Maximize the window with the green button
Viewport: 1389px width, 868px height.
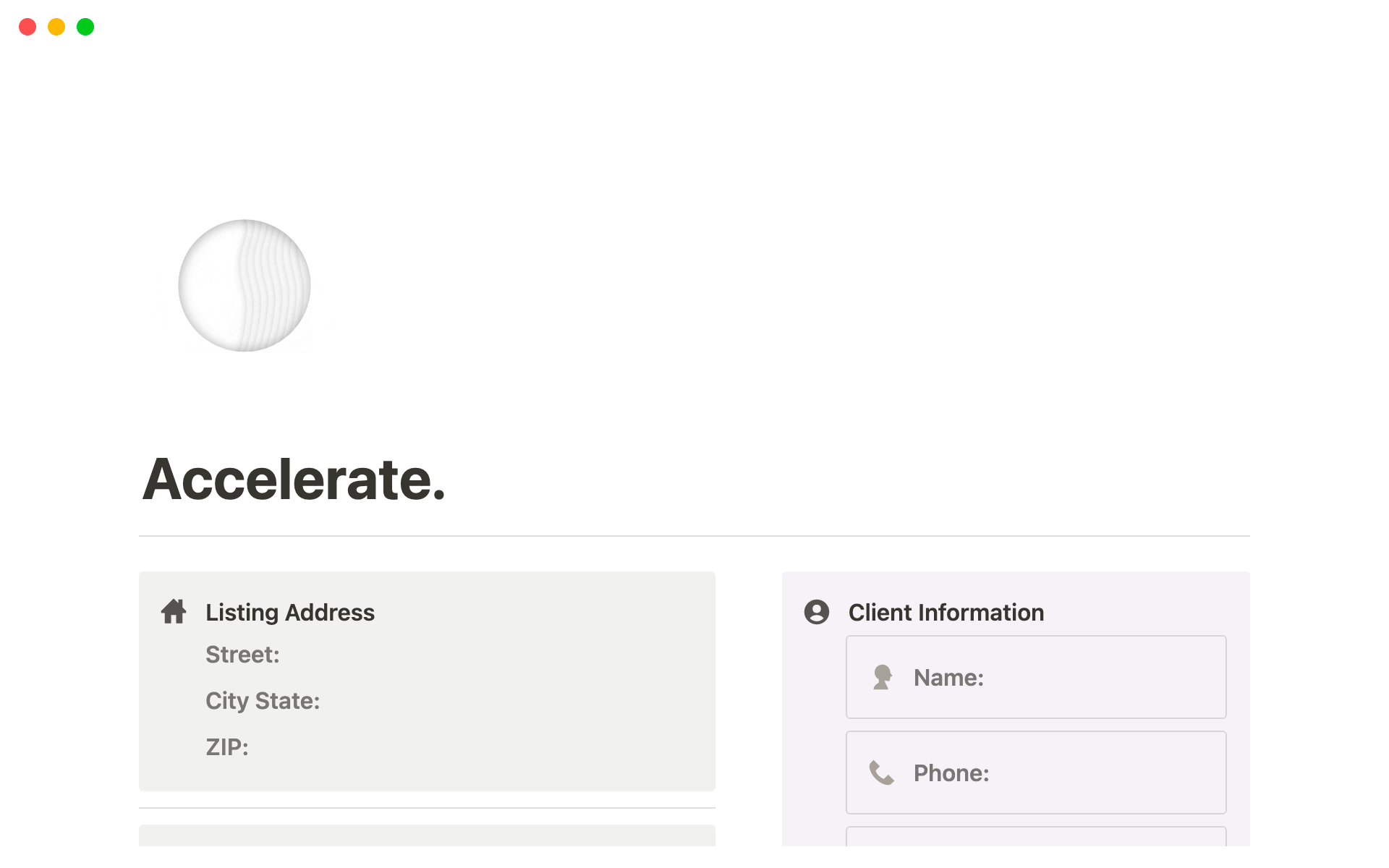(85, 27)
